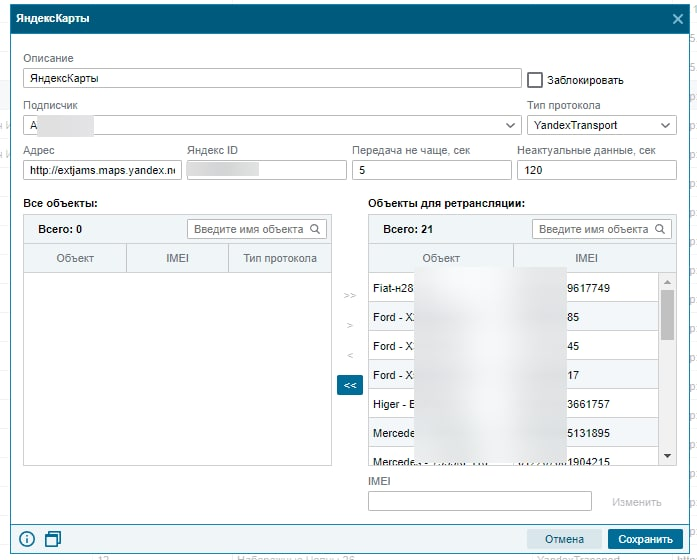Sort by Тип протокола column header
The width and height of the screenshot is (697, 560).
(x=280, y=258)
